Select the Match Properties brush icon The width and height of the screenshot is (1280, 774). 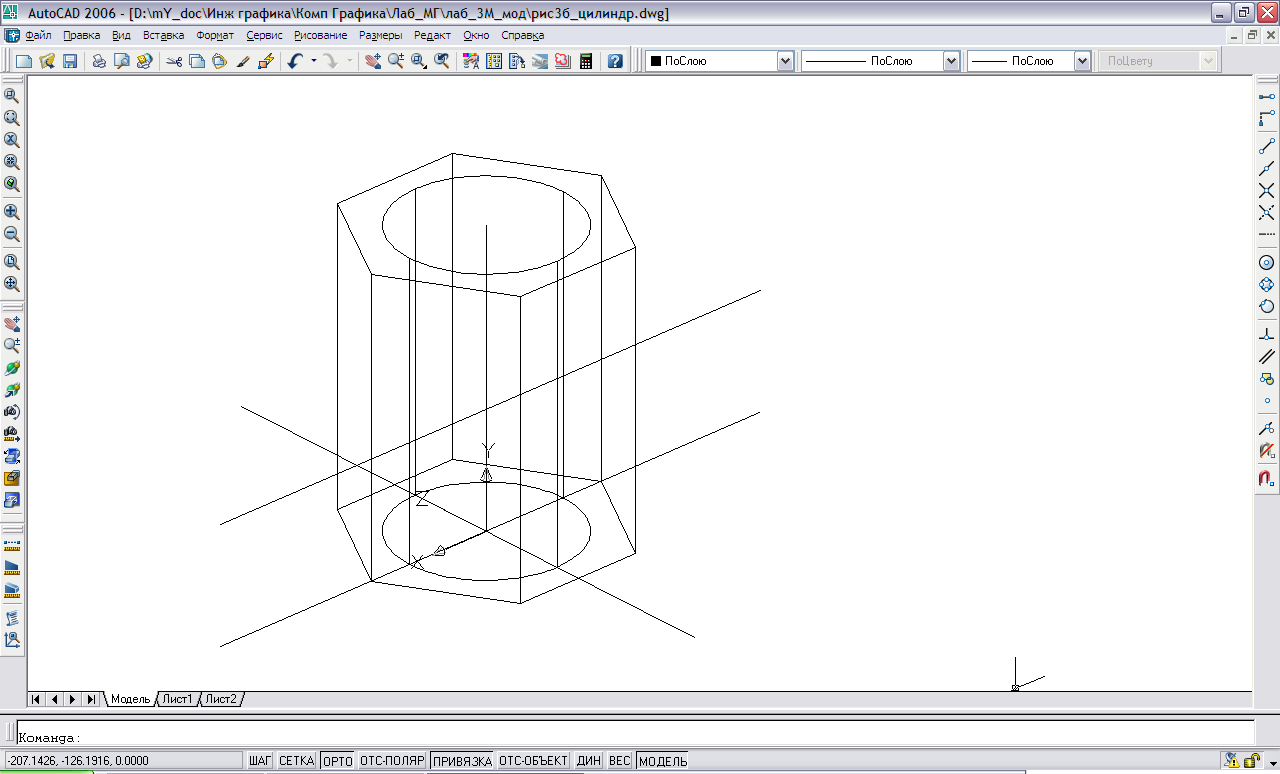[242, 61]
